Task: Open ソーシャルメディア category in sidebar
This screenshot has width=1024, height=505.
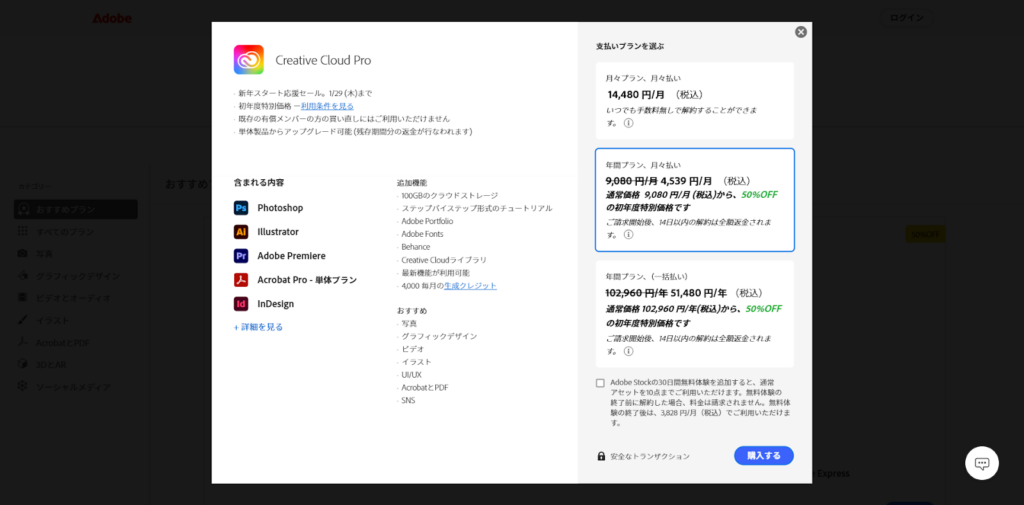Action: click(x=73, y=387)
